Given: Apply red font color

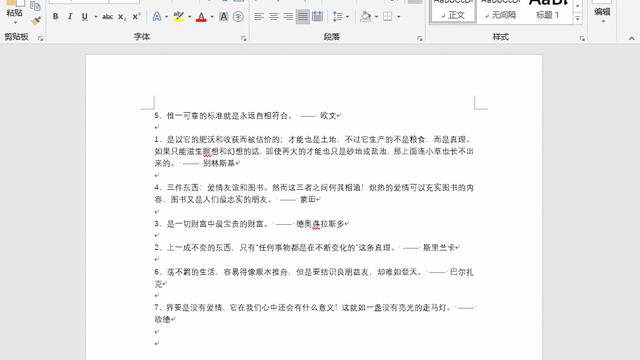Looking at the screenshot, I should click(201, 17).
